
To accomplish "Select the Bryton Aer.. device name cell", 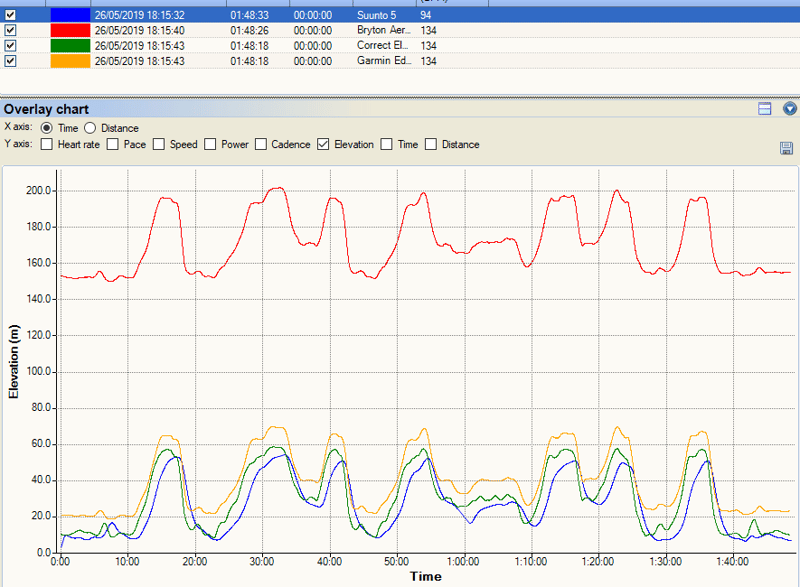I will (384, 31).
